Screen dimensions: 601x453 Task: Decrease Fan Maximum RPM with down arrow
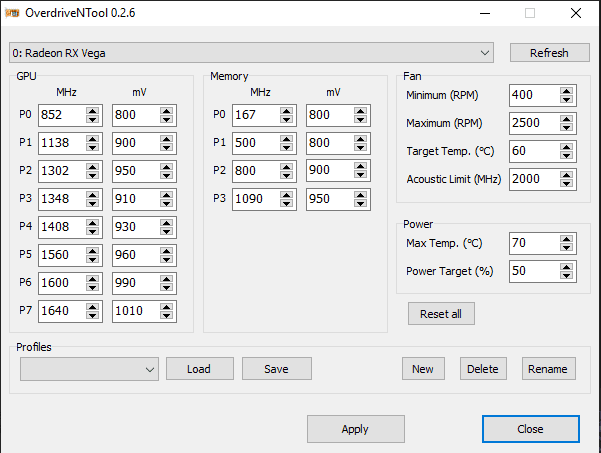point(566,127)
